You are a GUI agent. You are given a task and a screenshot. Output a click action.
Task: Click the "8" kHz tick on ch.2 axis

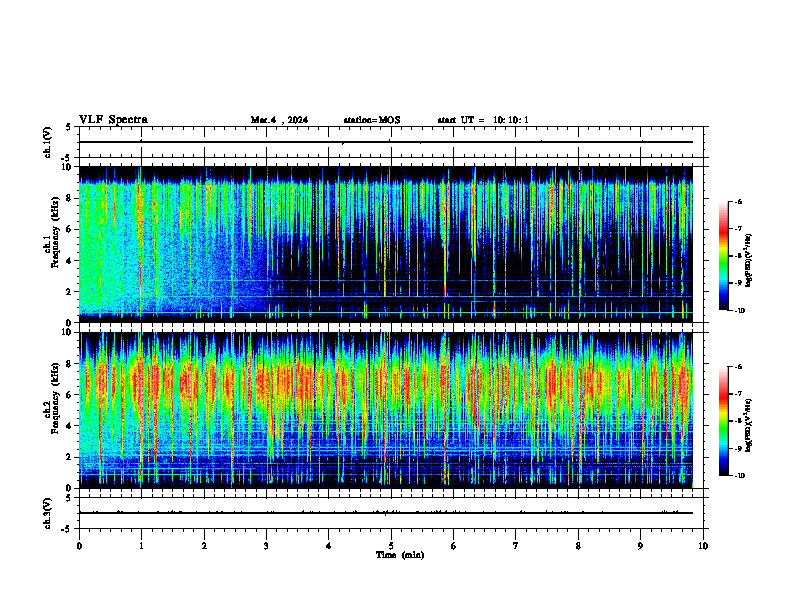tap(69, 364)
